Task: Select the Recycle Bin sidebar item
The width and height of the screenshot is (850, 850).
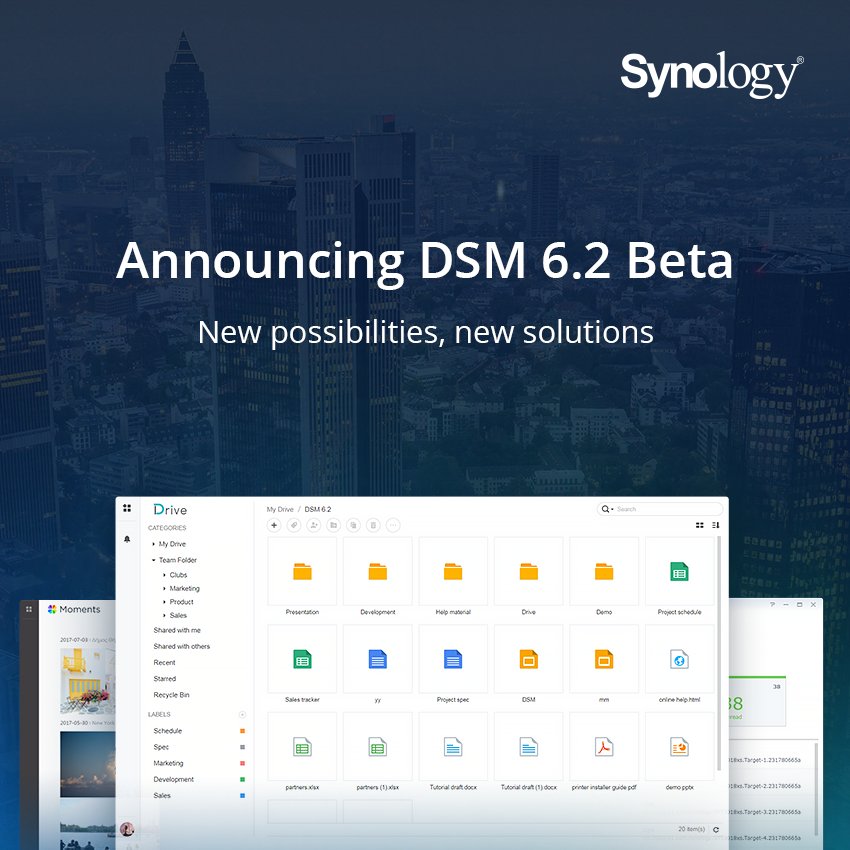Action: 172,695
